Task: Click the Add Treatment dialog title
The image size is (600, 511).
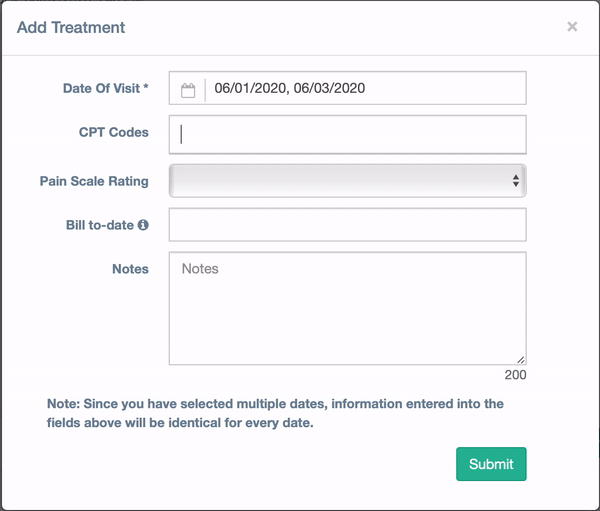Action: pyautogui.click(x=71, y=28)
